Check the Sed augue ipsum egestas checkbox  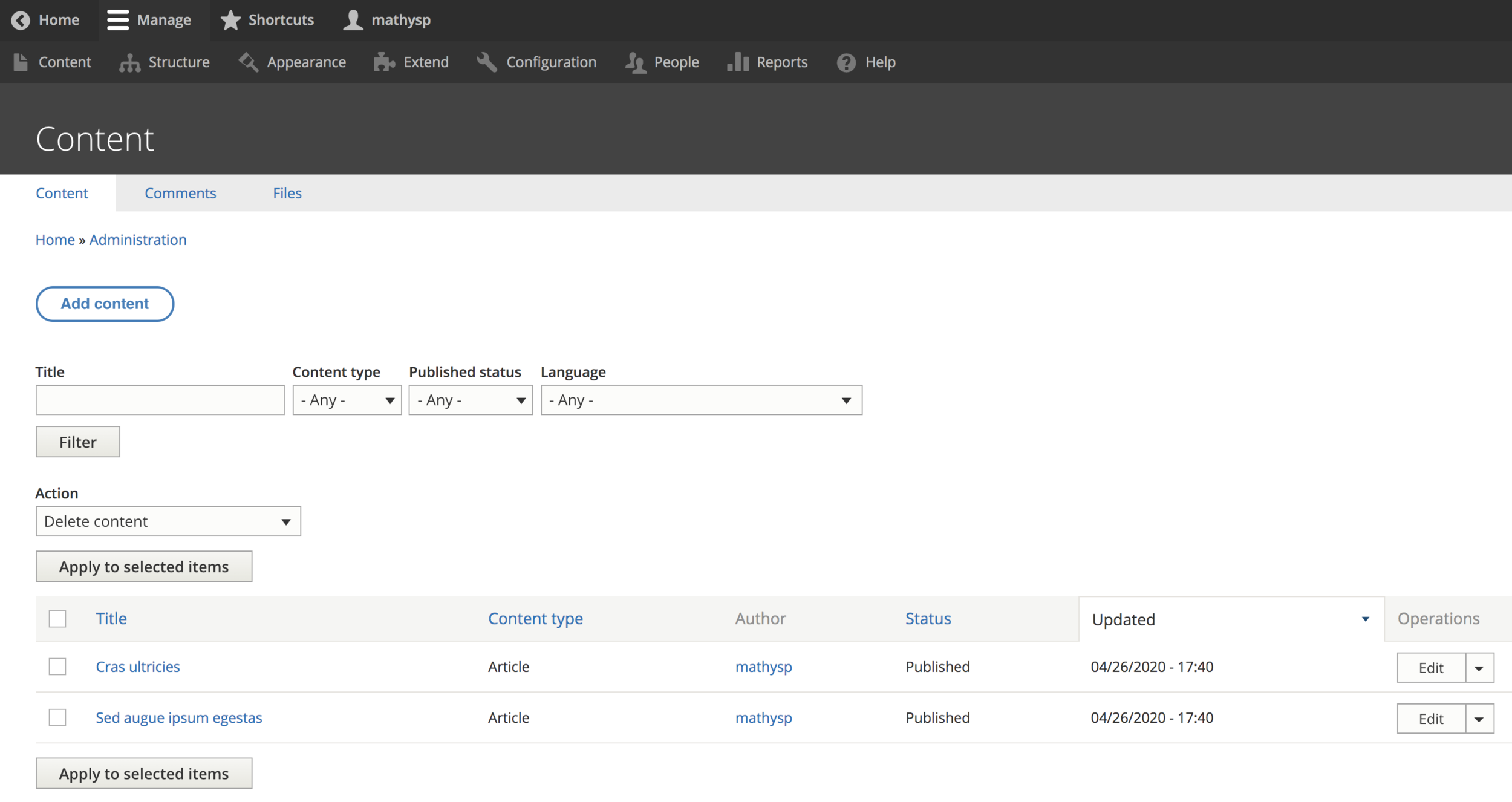point(57,717)
